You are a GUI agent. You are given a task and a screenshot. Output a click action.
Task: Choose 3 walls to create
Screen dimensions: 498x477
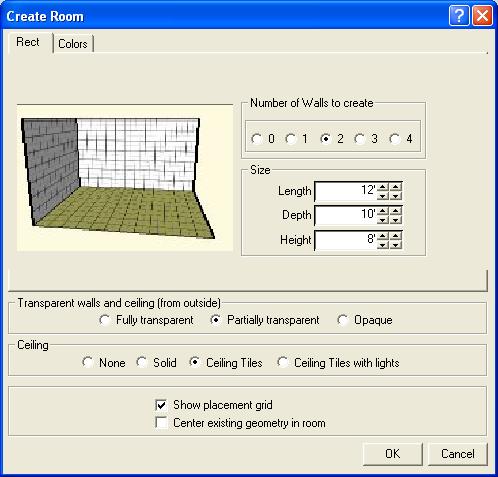point(360,139)
